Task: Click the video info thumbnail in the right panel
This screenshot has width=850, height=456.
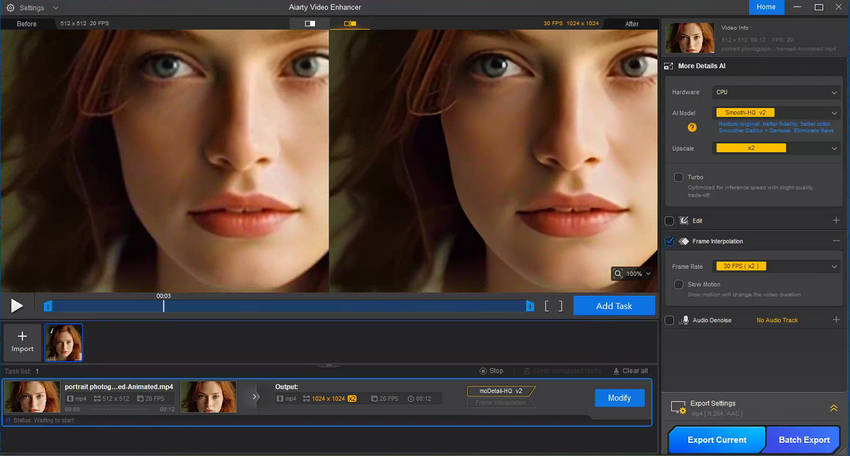Action: tap(690, 37)
